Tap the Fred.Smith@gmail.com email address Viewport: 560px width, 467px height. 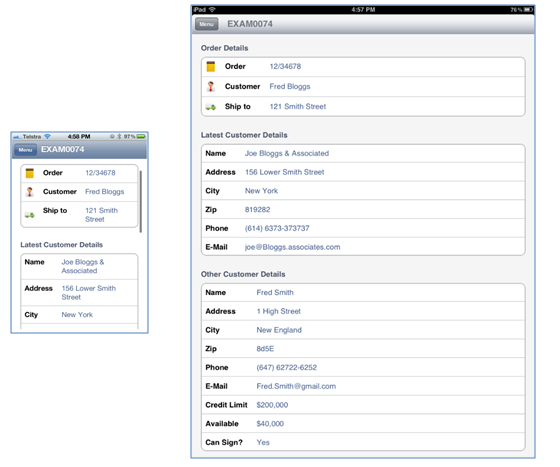(296, 386)
